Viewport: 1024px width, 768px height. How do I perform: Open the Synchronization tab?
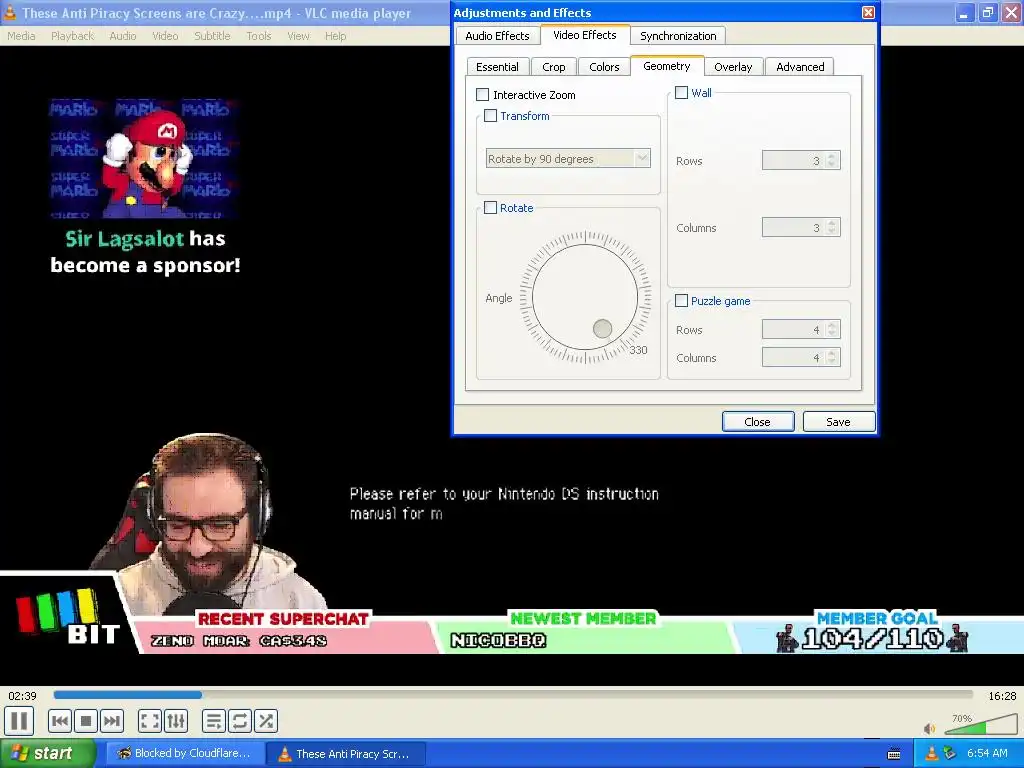click(x=678, y=36)
